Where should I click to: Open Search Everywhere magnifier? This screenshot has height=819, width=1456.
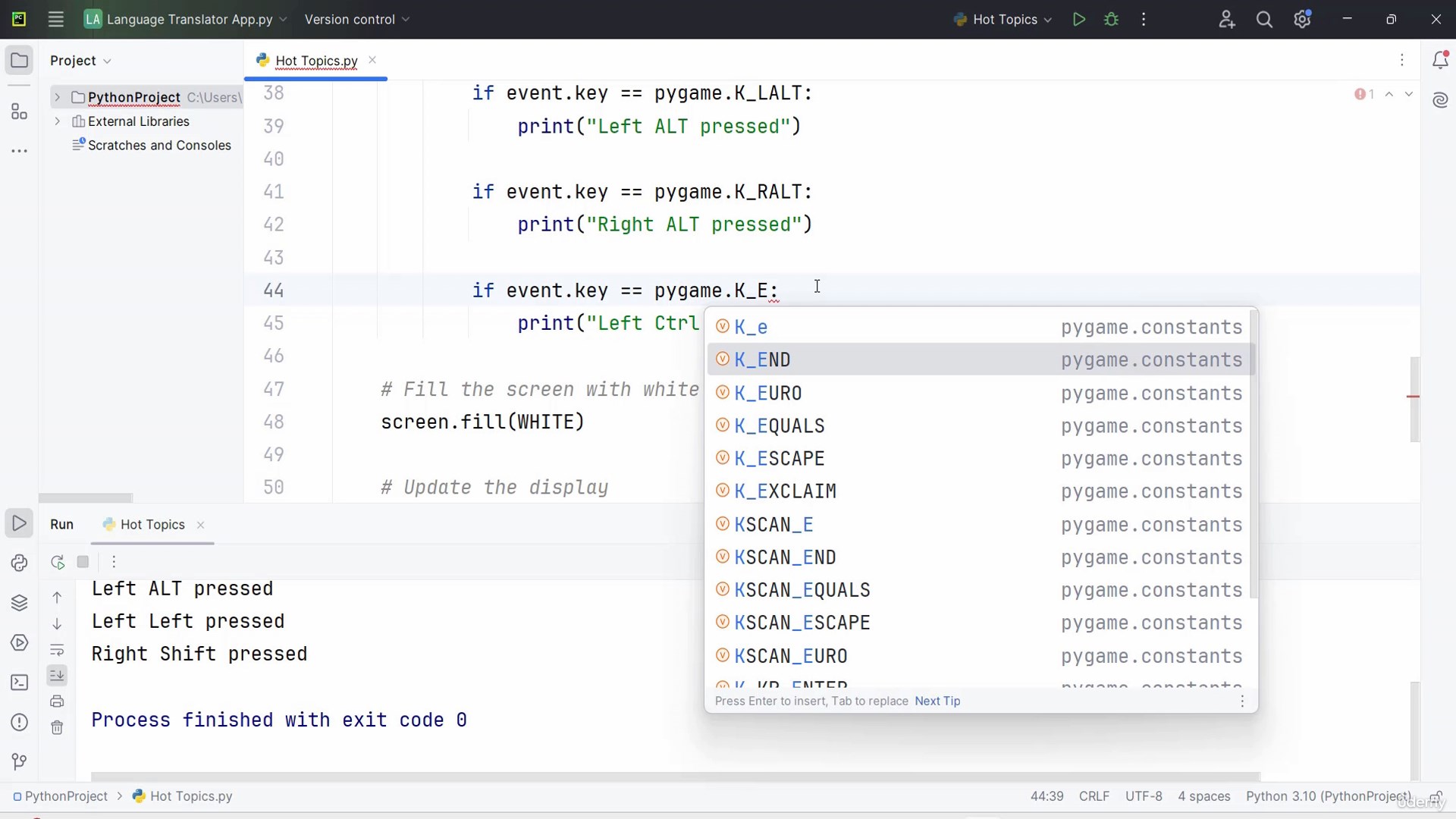pyautogui.click(x=1264, y=20)
